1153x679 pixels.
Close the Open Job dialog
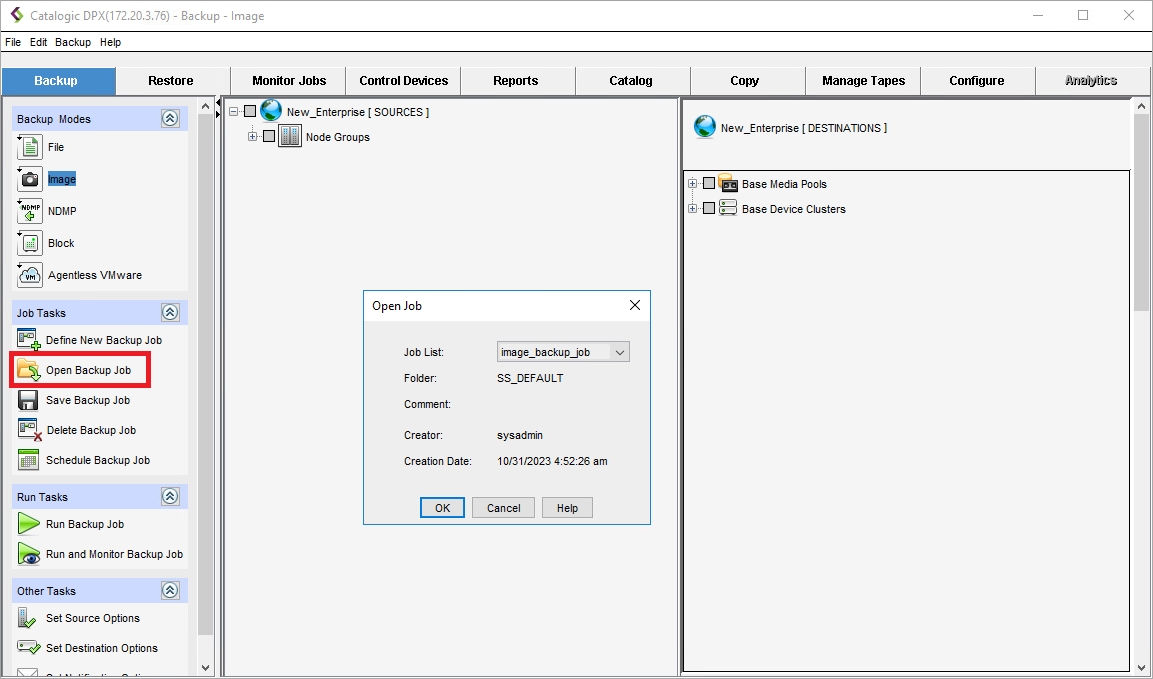point(634,305)
